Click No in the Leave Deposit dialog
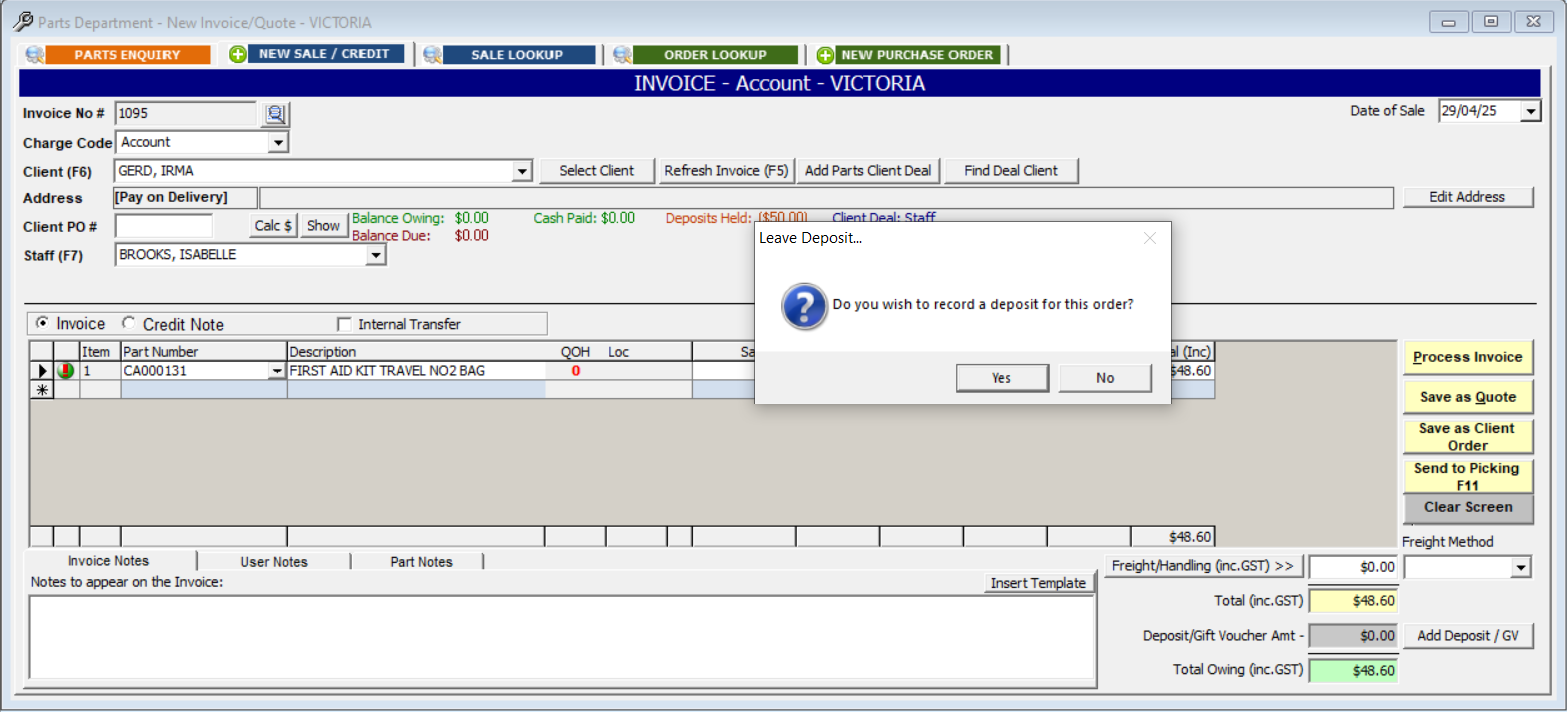Viewport: 1567px width, 712px height. coord(1104,378)
